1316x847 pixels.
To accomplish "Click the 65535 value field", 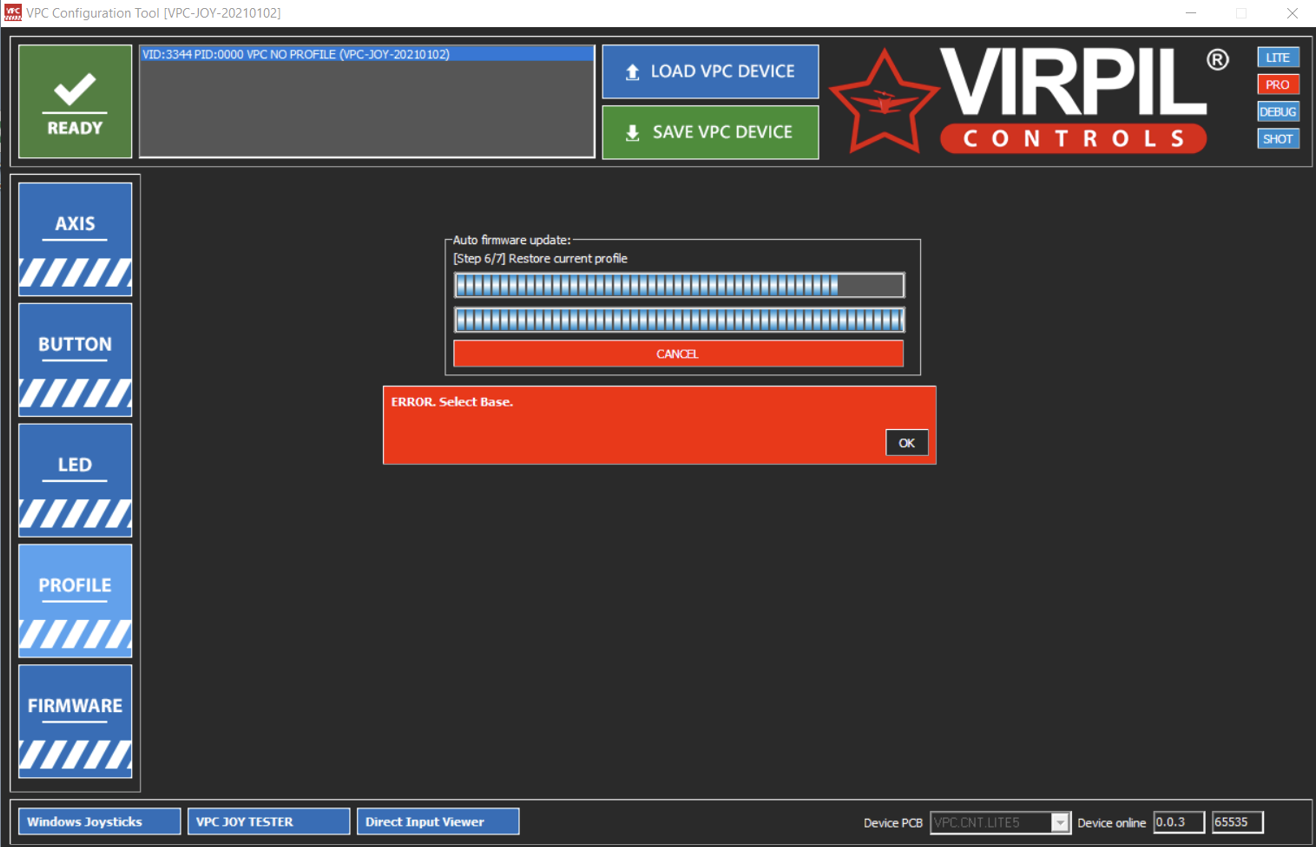I will (x=1238, y=822).
